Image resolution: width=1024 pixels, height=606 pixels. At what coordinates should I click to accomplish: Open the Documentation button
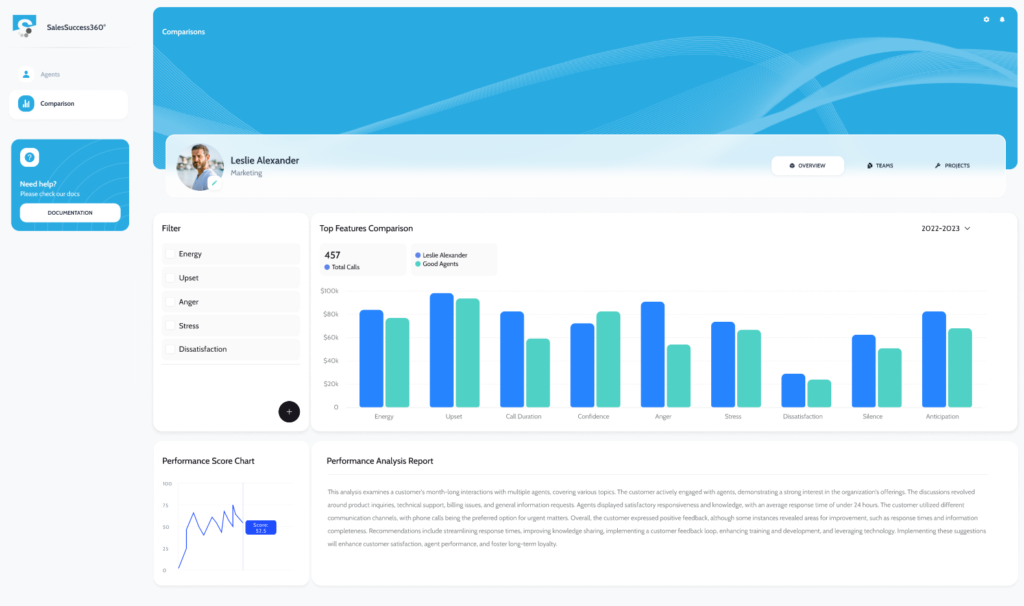(x=70, y=213)
